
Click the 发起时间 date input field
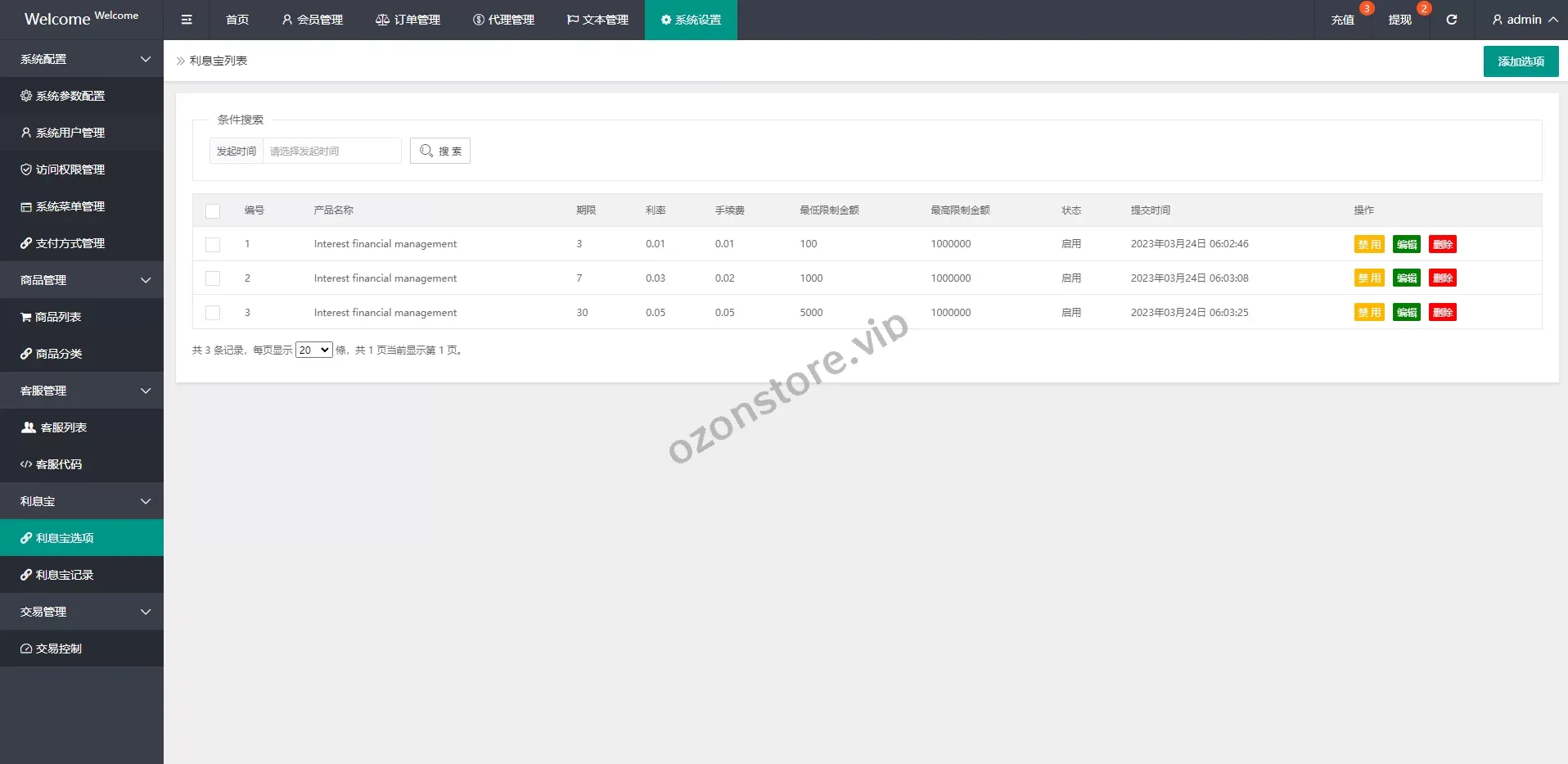click(x=331, y=151)
